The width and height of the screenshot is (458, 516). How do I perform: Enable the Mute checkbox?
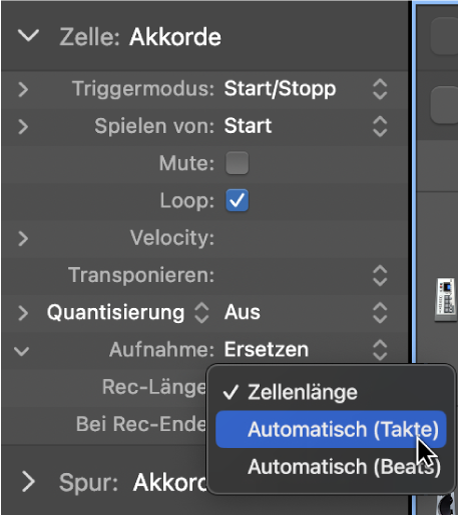(x=237, y=163)
